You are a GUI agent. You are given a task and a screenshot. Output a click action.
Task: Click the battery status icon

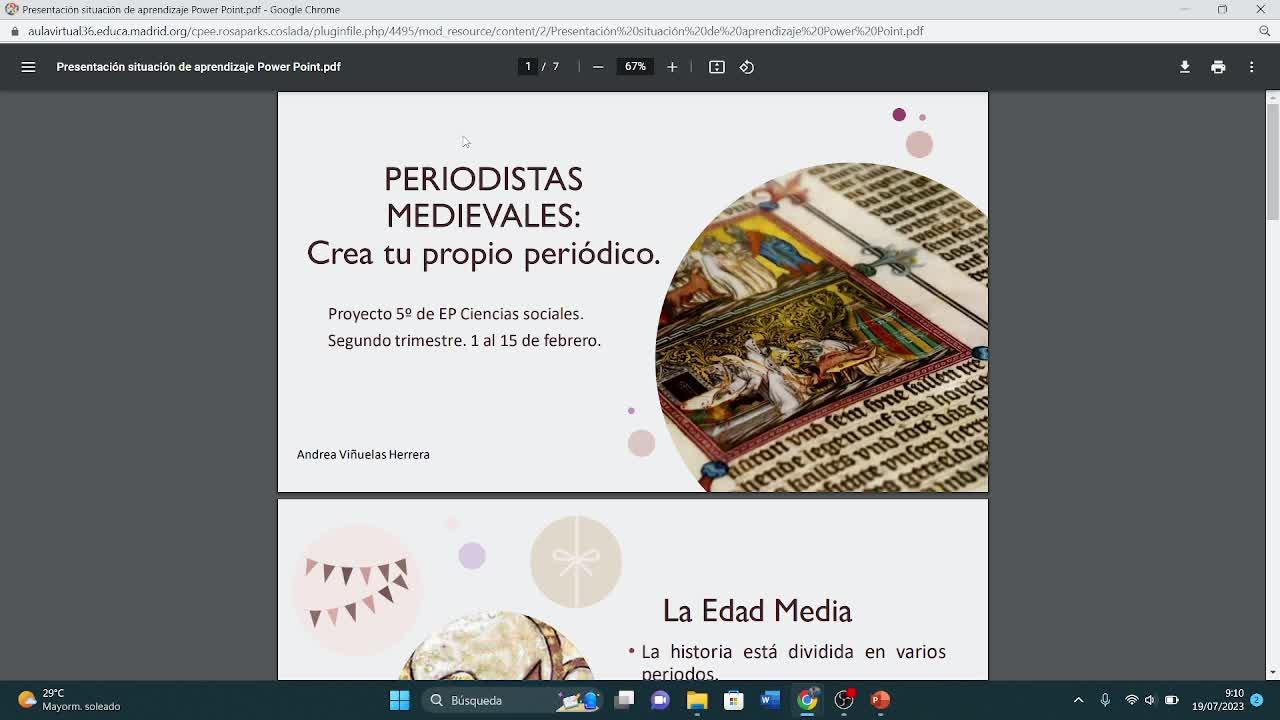[x=1171, y=700]
